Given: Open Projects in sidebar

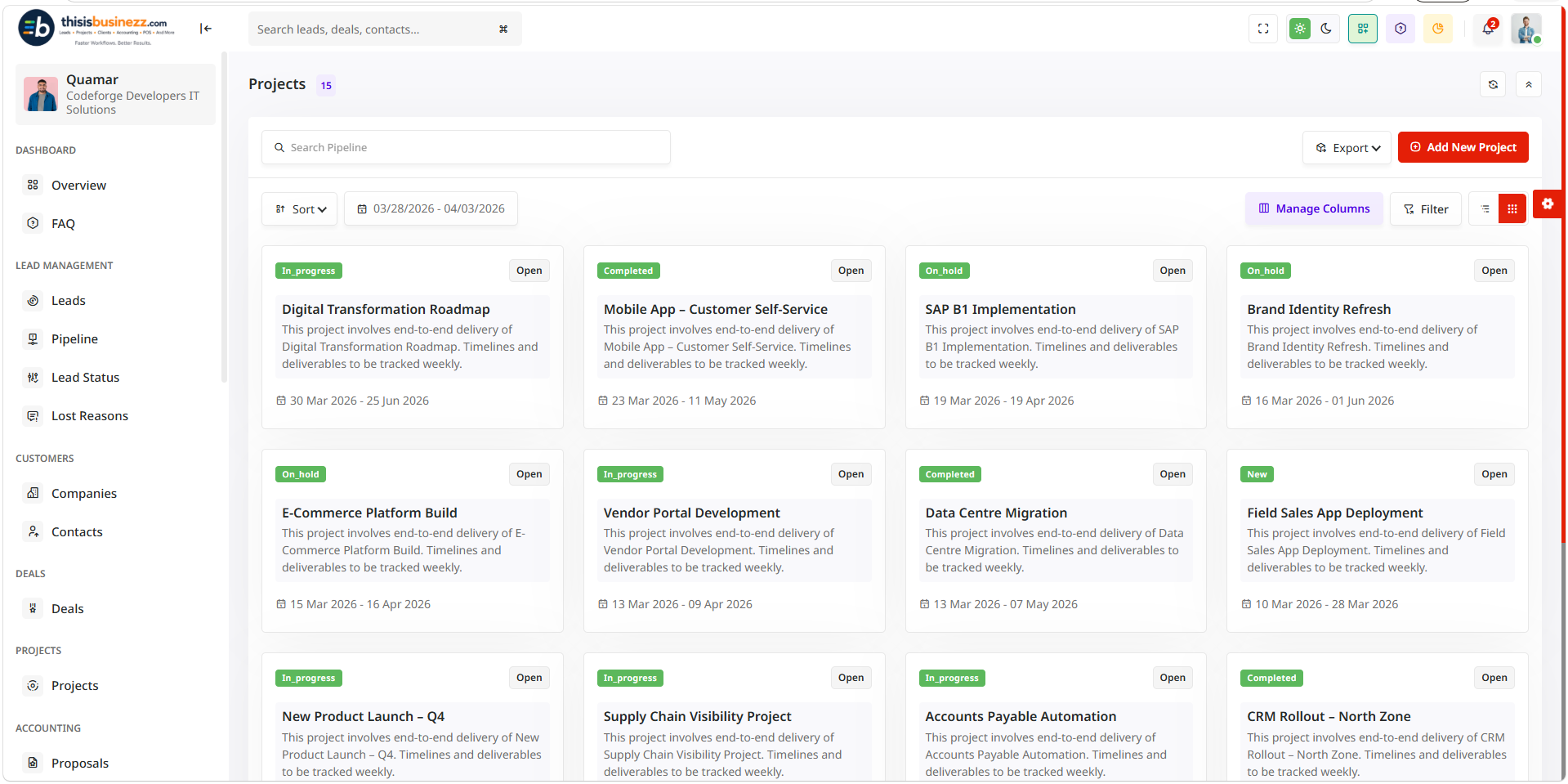Looking at the screenshot, I should click(x=74, y=685).
